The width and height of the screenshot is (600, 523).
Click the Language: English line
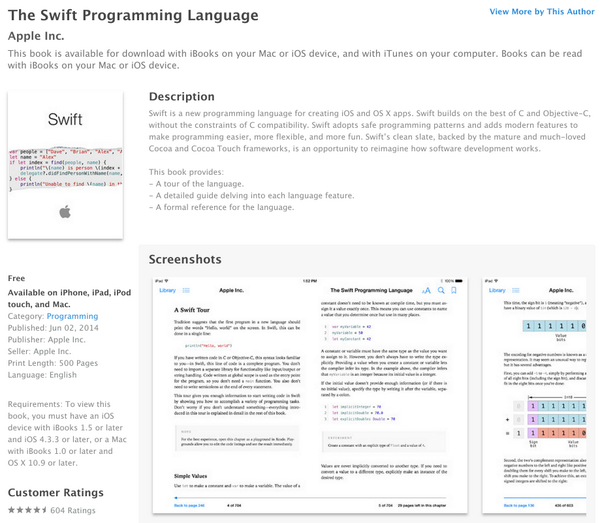click(x=42, y=375)
